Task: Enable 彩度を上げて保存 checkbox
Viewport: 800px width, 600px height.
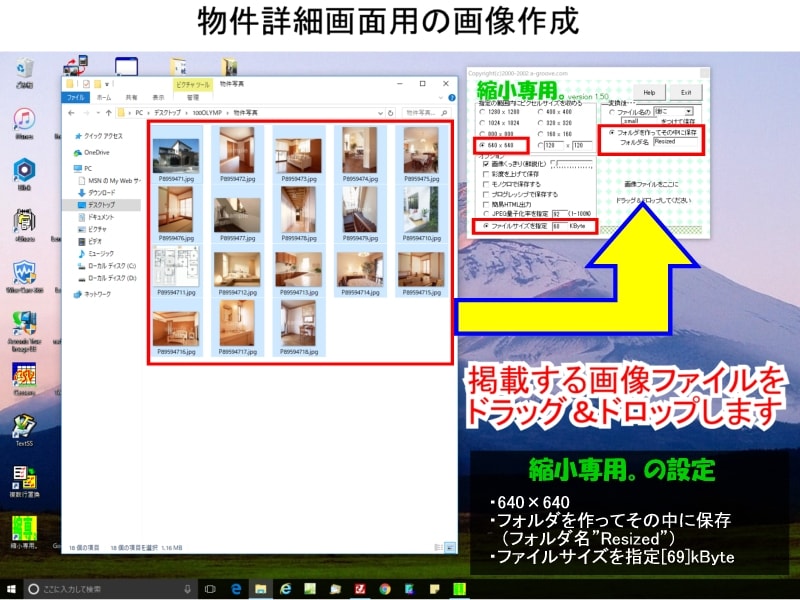Action: (486, 174)
